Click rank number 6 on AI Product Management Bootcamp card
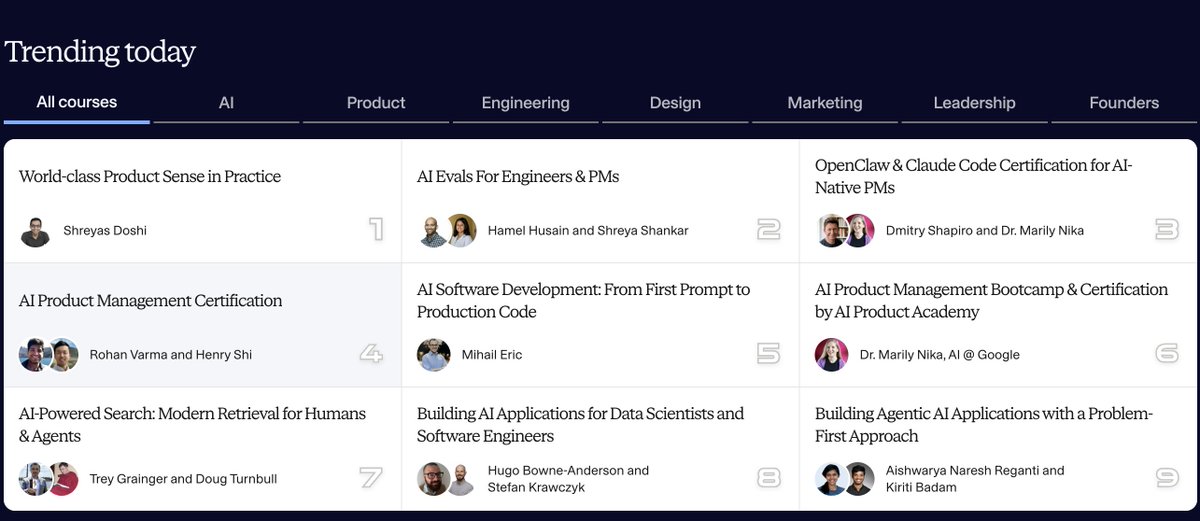The width and height of the screenshot is (1200, 521). pos(1166,354)
